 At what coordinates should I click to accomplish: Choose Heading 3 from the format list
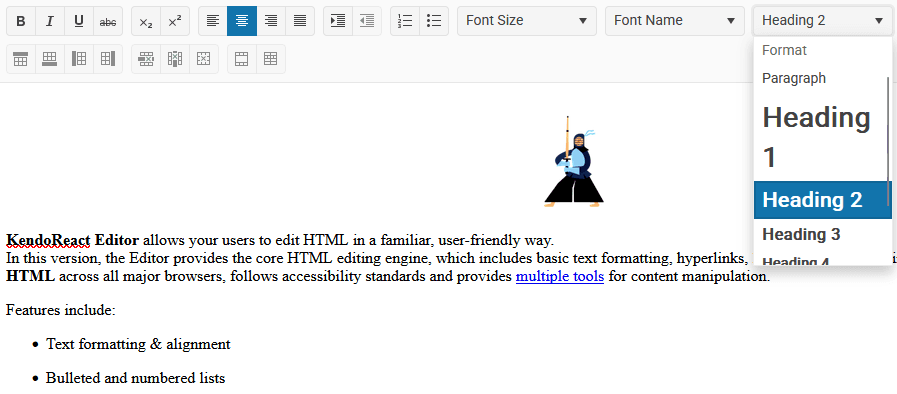coord(820,234)
